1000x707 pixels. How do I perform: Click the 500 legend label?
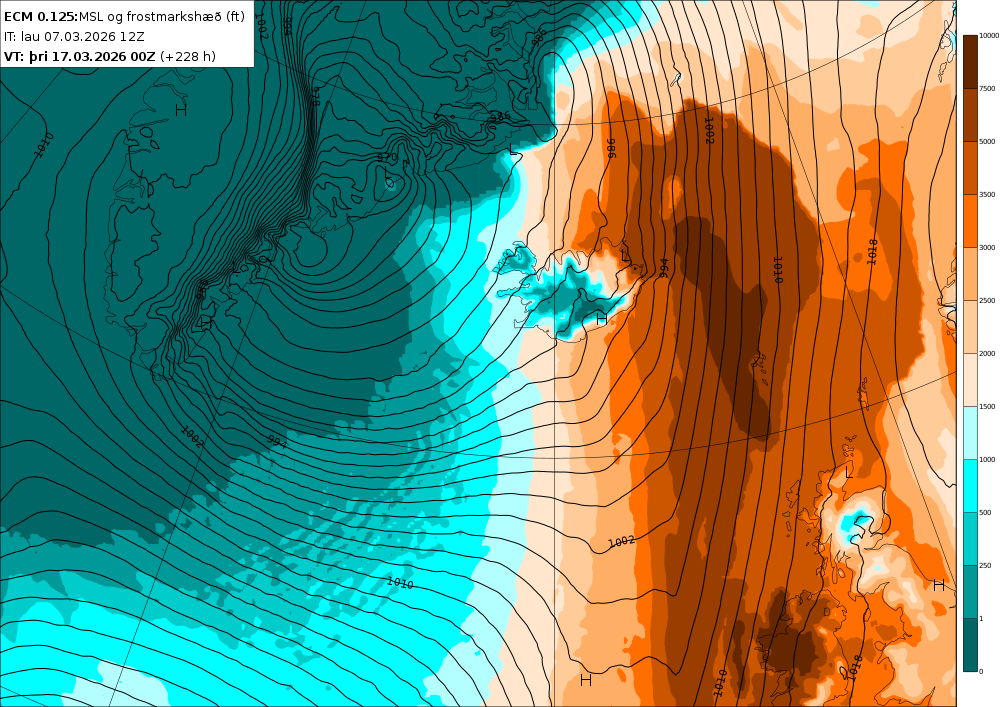985,513
